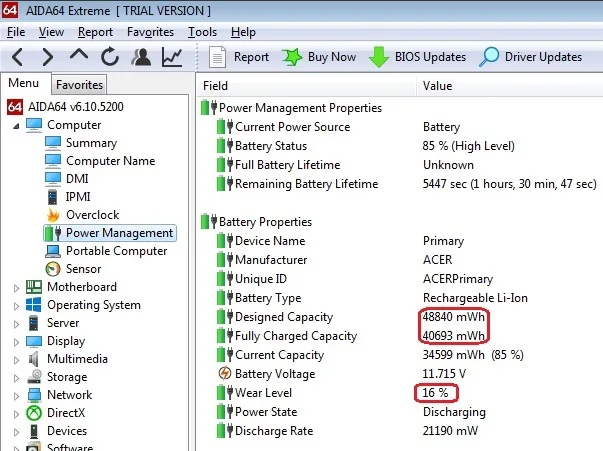Viewport: 603px width, 451px height.
Task: Click the green Buy Now star icon
Action: pos(292,57)
